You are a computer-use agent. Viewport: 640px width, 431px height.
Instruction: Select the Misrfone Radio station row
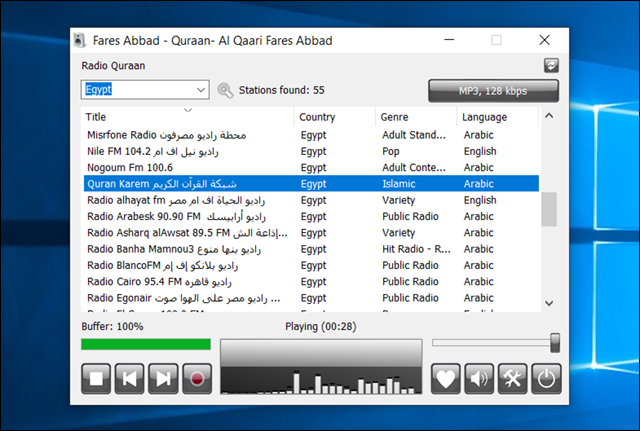pos(311,135)
